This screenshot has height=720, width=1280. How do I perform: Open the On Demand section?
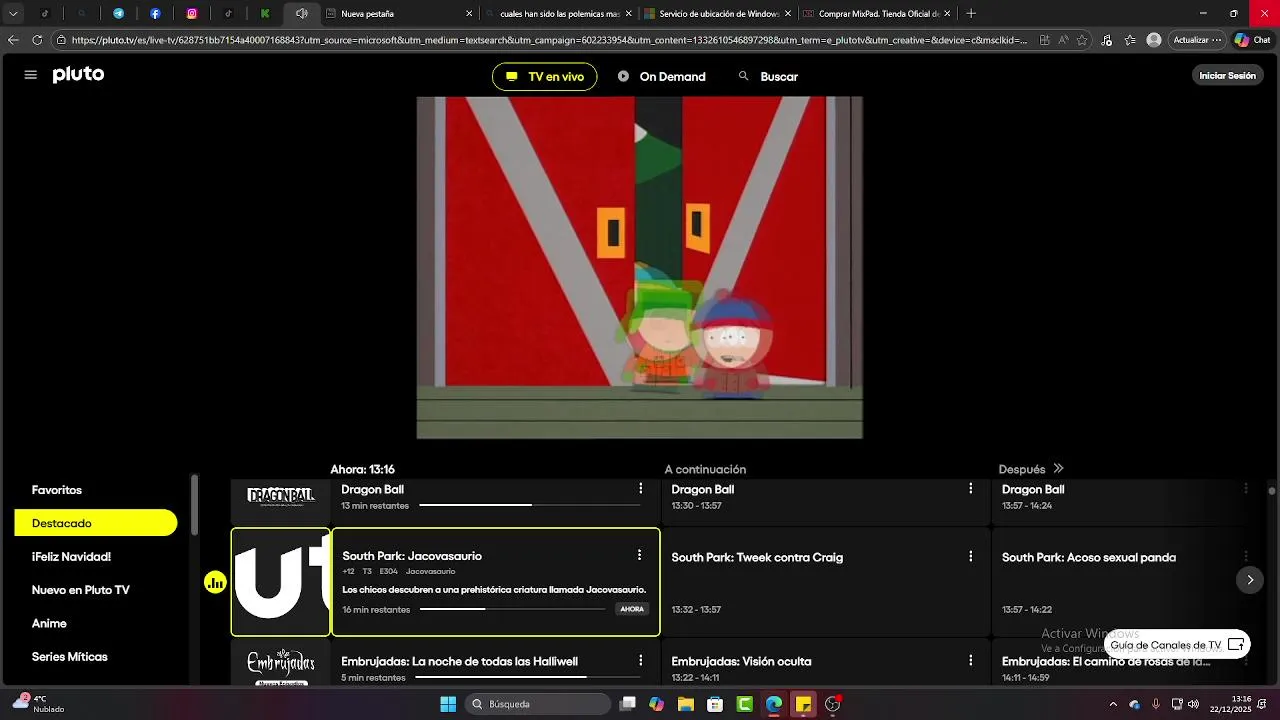point(662,76)
